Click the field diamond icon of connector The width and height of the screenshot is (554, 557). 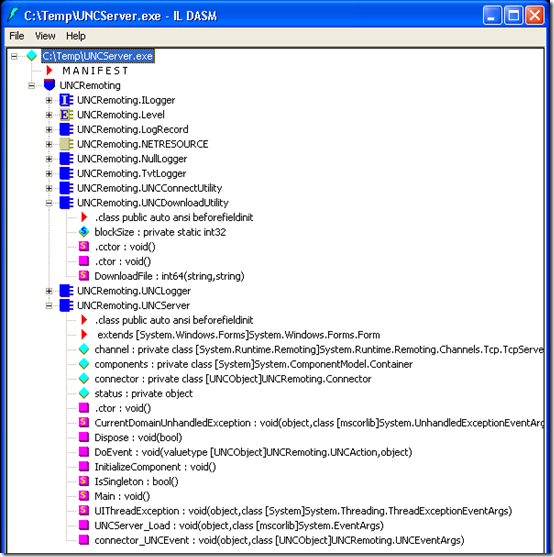84,379
